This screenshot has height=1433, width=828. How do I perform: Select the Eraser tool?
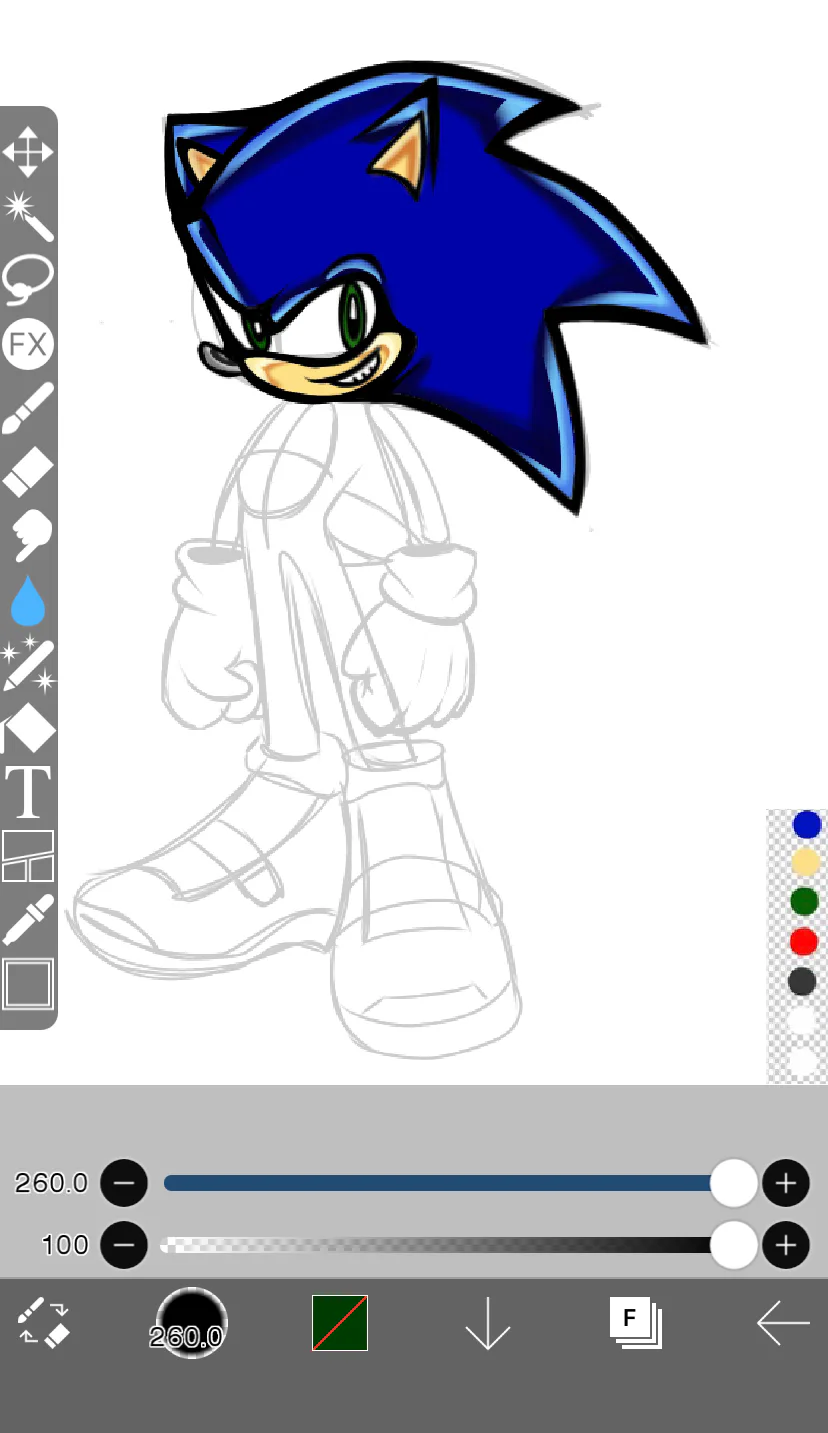click(x=28, y=472)
